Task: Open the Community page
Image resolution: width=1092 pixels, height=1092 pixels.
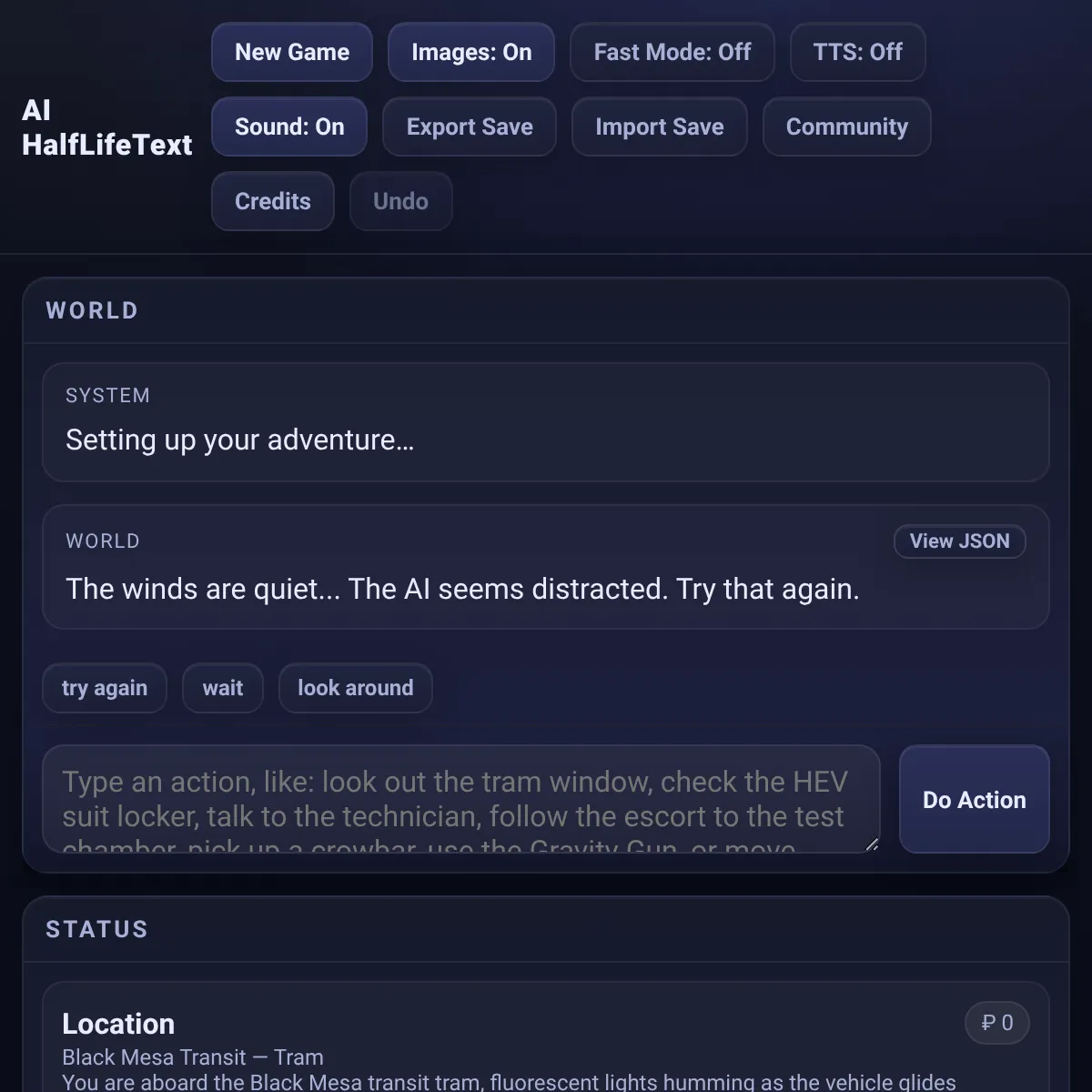Action: point(847,126)
